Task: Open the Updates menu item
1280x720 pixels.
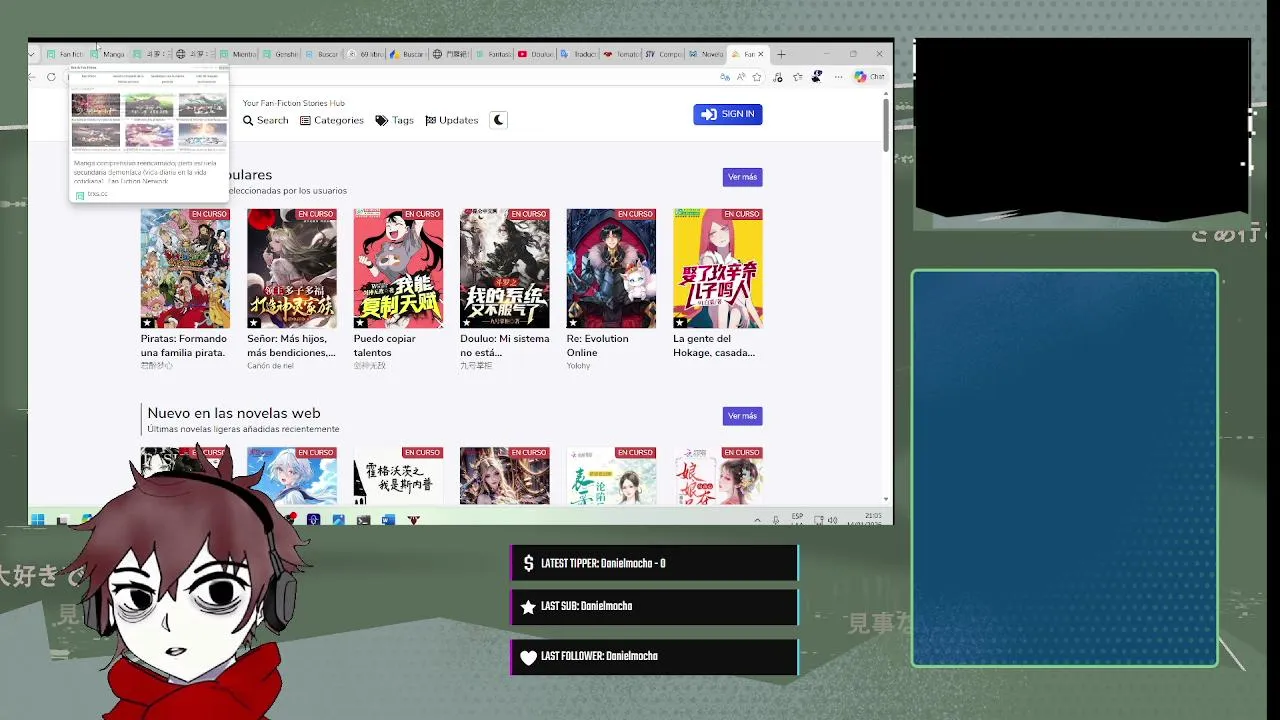Action: point(452,120)
